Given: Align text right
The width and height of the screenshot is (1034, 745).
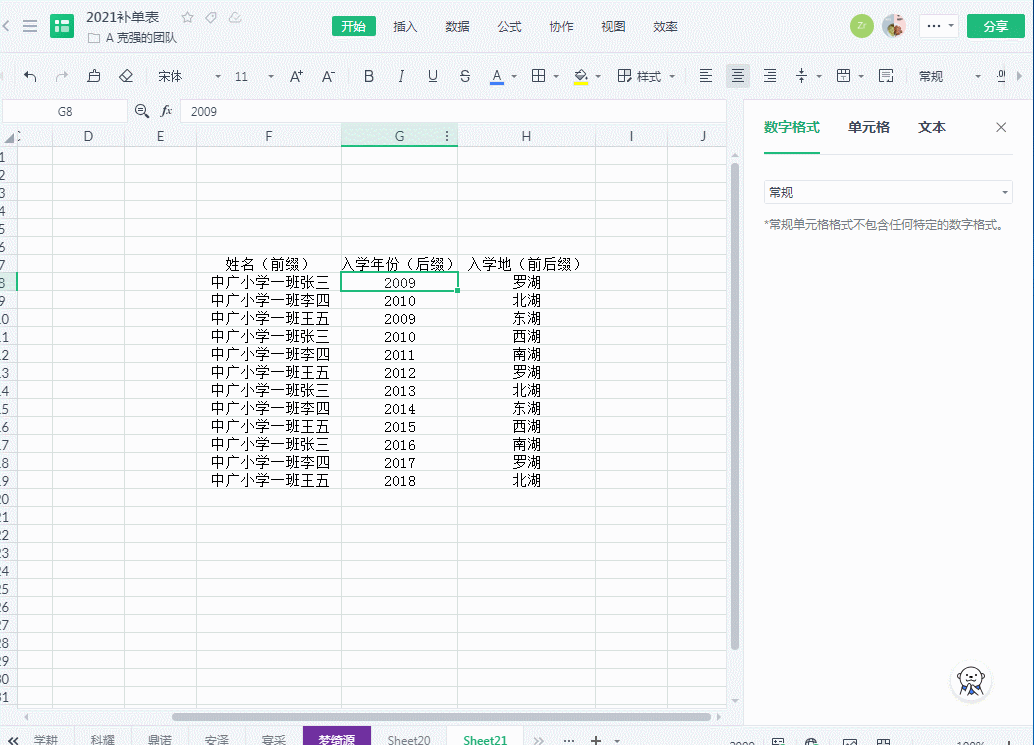Looking at the screenshot, I should (770, 76).
